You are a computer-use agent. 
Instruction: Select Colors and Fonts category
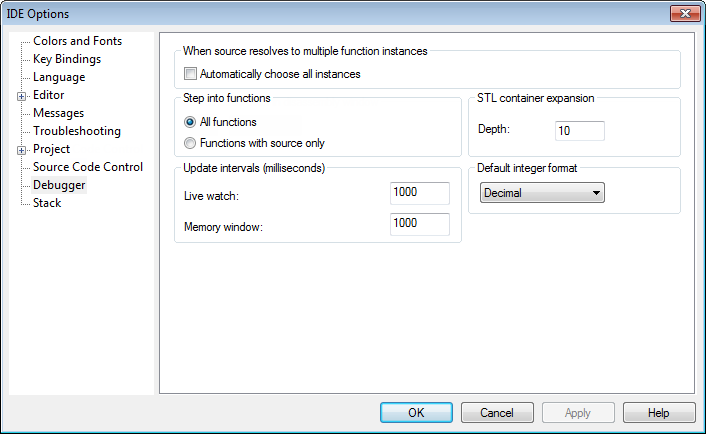(77, 41)
